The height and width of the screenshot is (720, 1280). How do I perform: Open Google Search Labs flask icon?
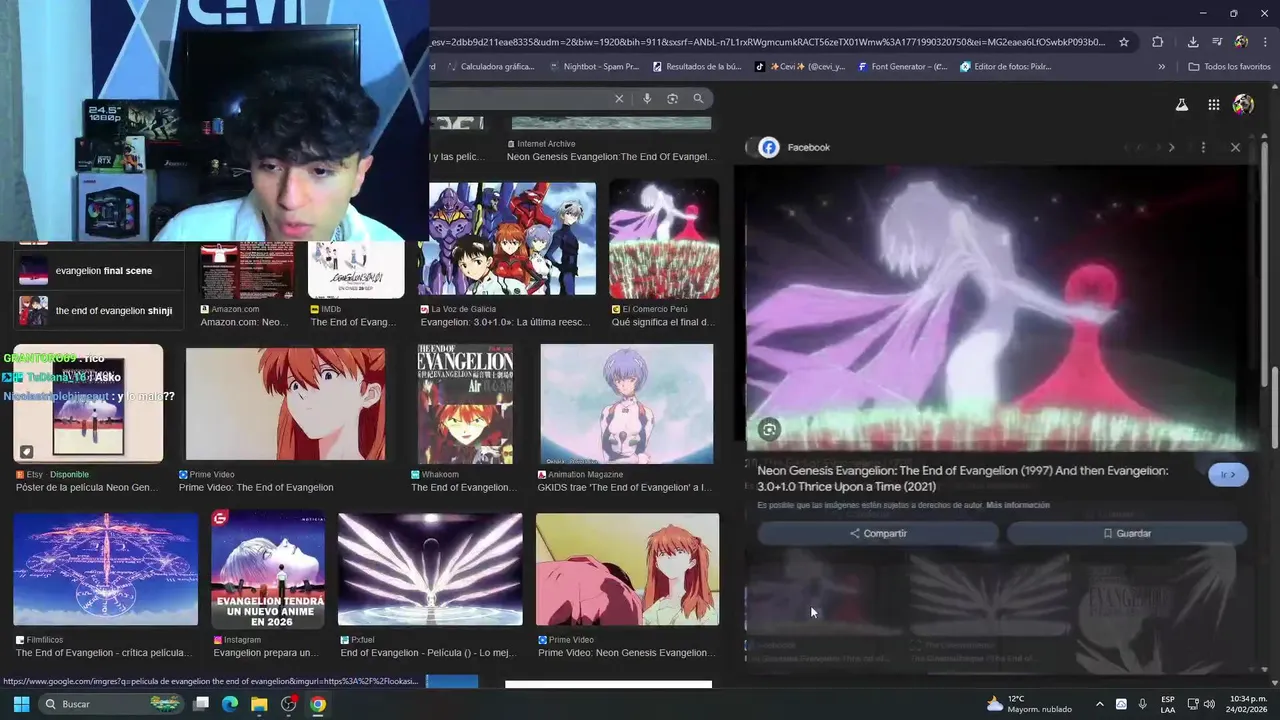coord(1181,104)
